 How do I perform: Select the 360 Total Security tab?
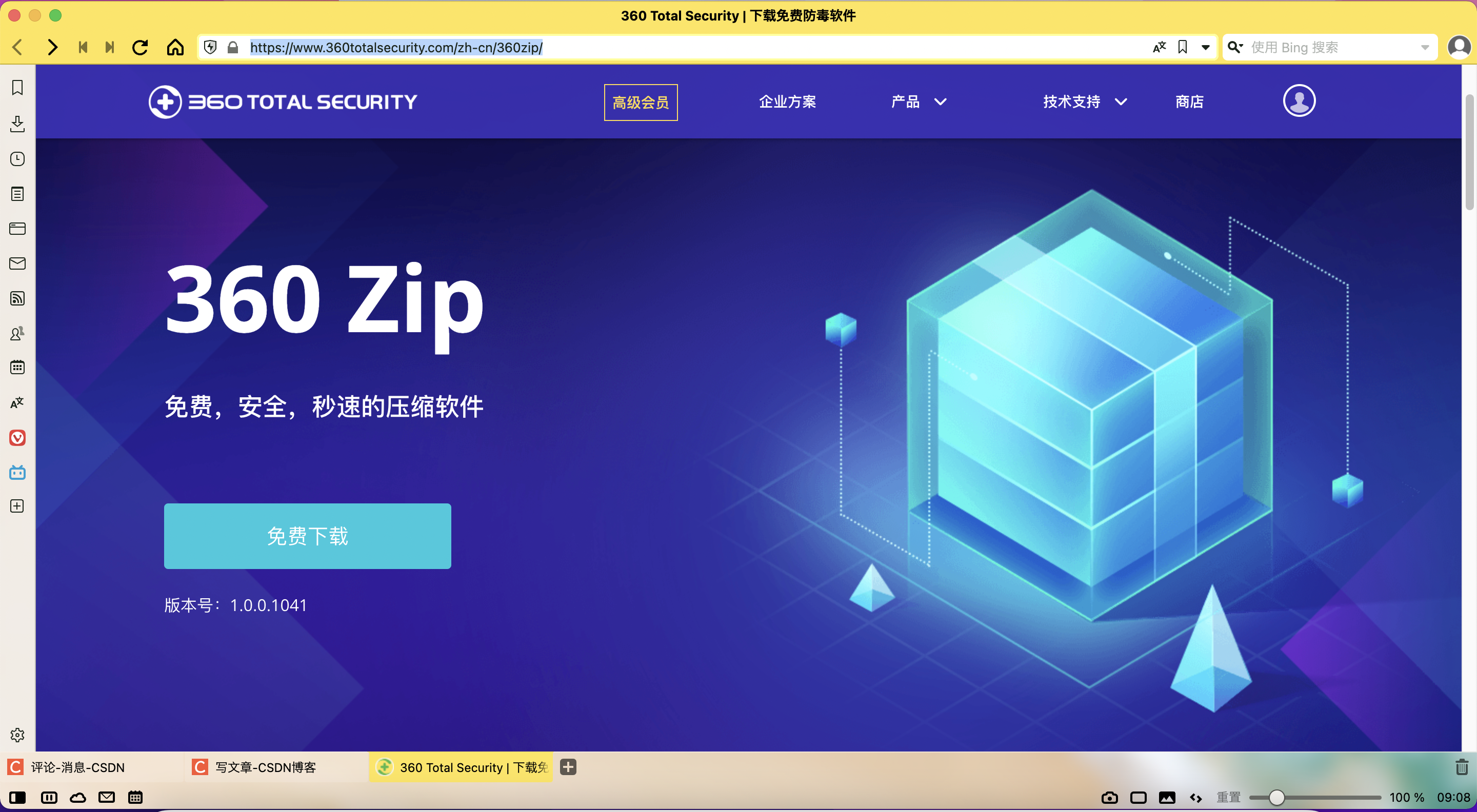pos(461,767)
